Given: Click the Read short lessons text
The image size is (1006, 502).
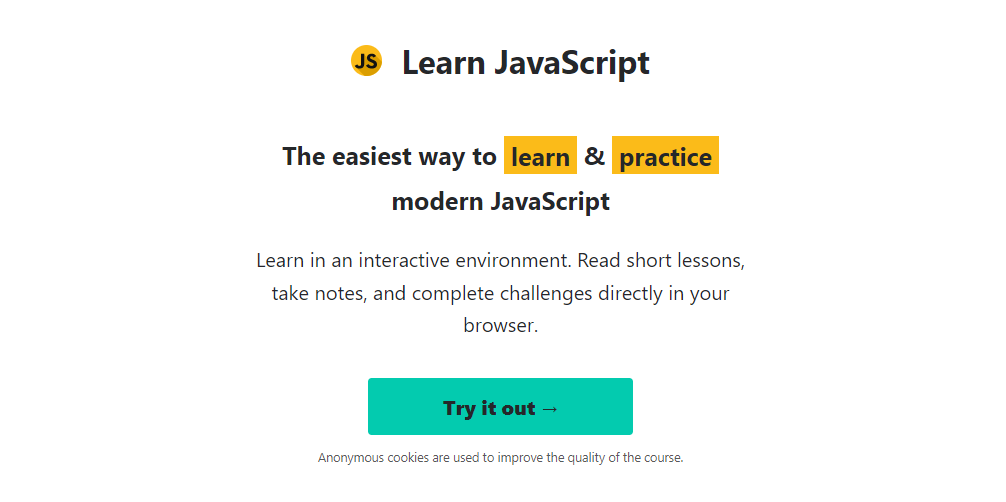Looking at the screenshot, I should [x=661, y=261].
